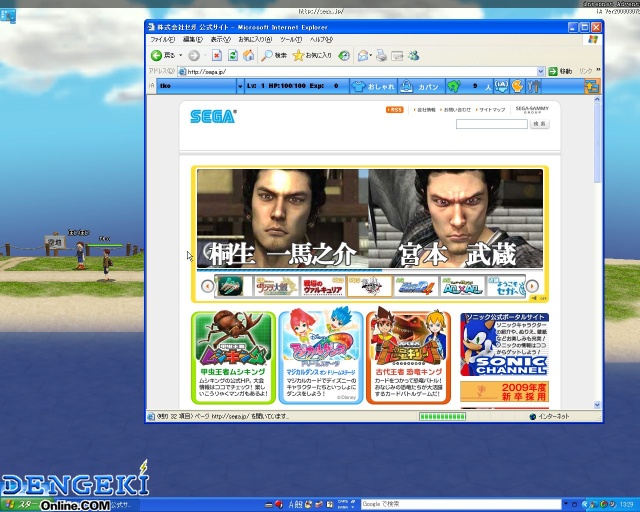
Task: Click the Google search field in taskbar
Action: tap(461, 504)
